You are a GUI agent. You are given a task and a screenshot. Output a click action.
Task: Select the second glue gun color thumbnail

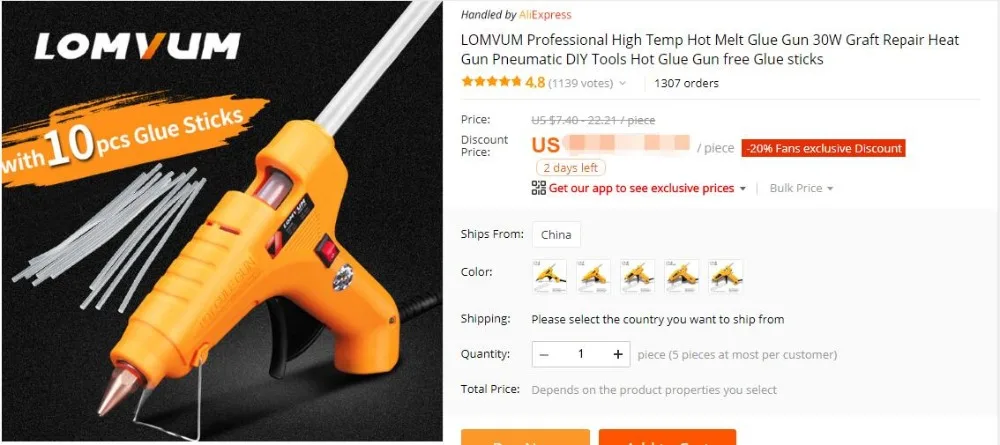pyautogui.click(x=593, y=276)
